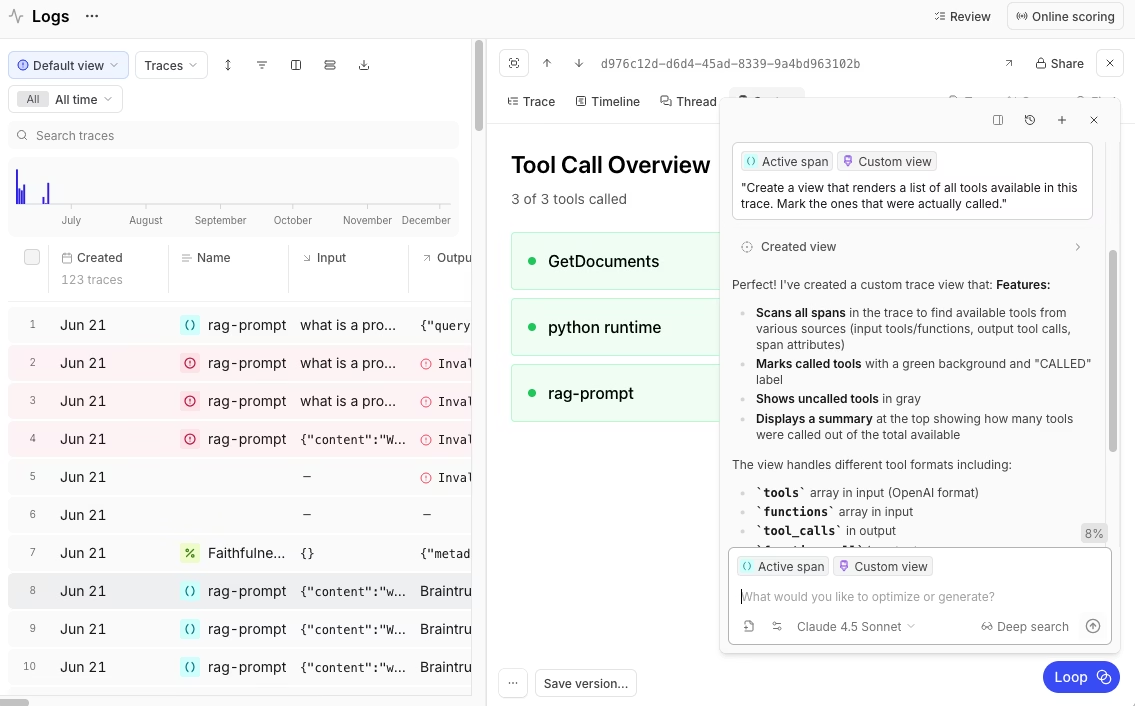Open the trace in a new window
Screen dimensions: 1135x706
pos(1009,62)
